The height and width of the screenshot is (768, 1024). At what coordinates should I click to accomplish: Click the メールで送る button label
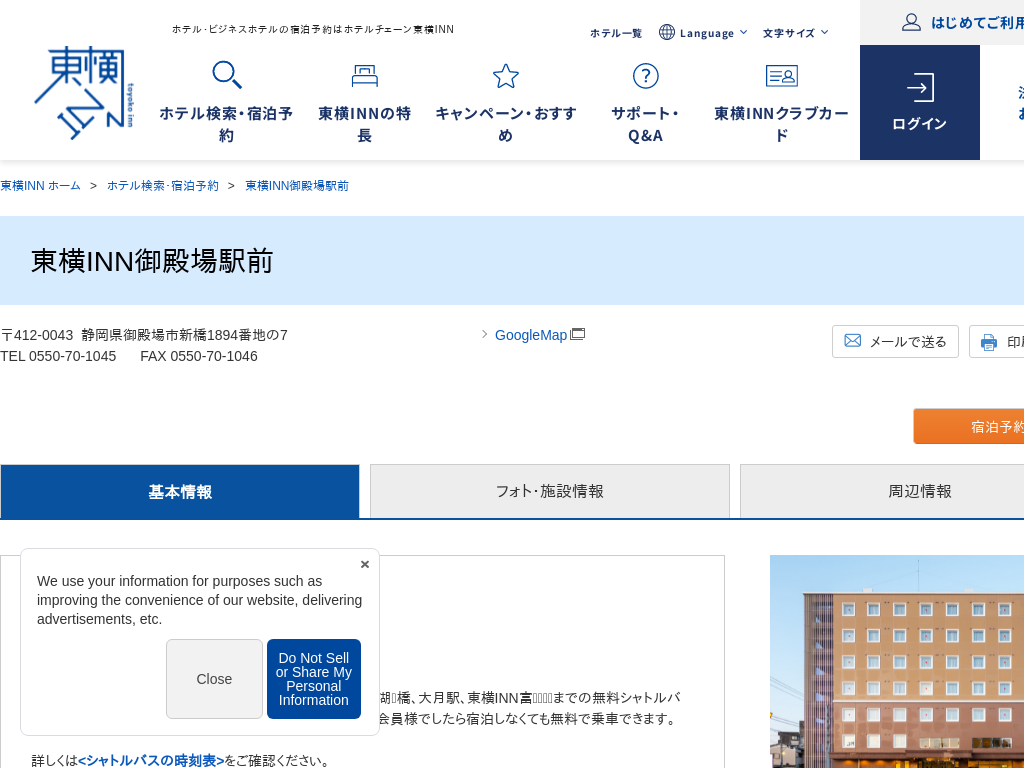(x=908, y=342)
